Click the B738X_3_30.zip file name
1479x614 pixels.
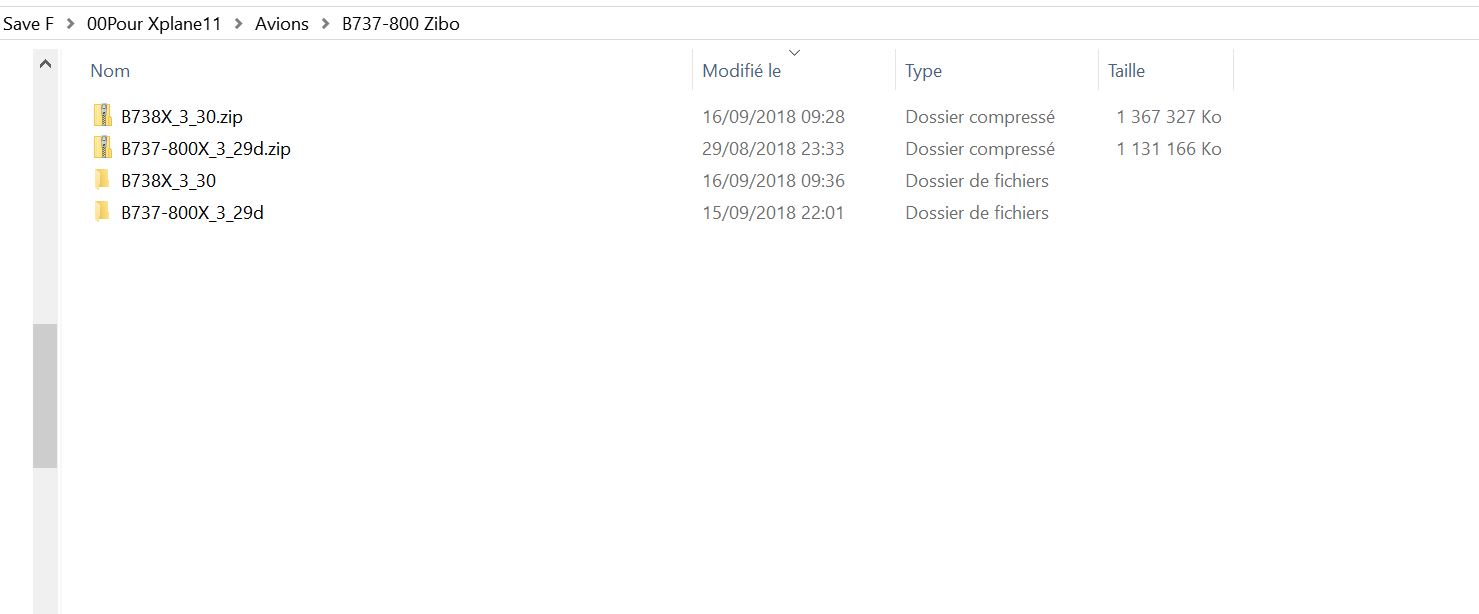pos(182,117)
